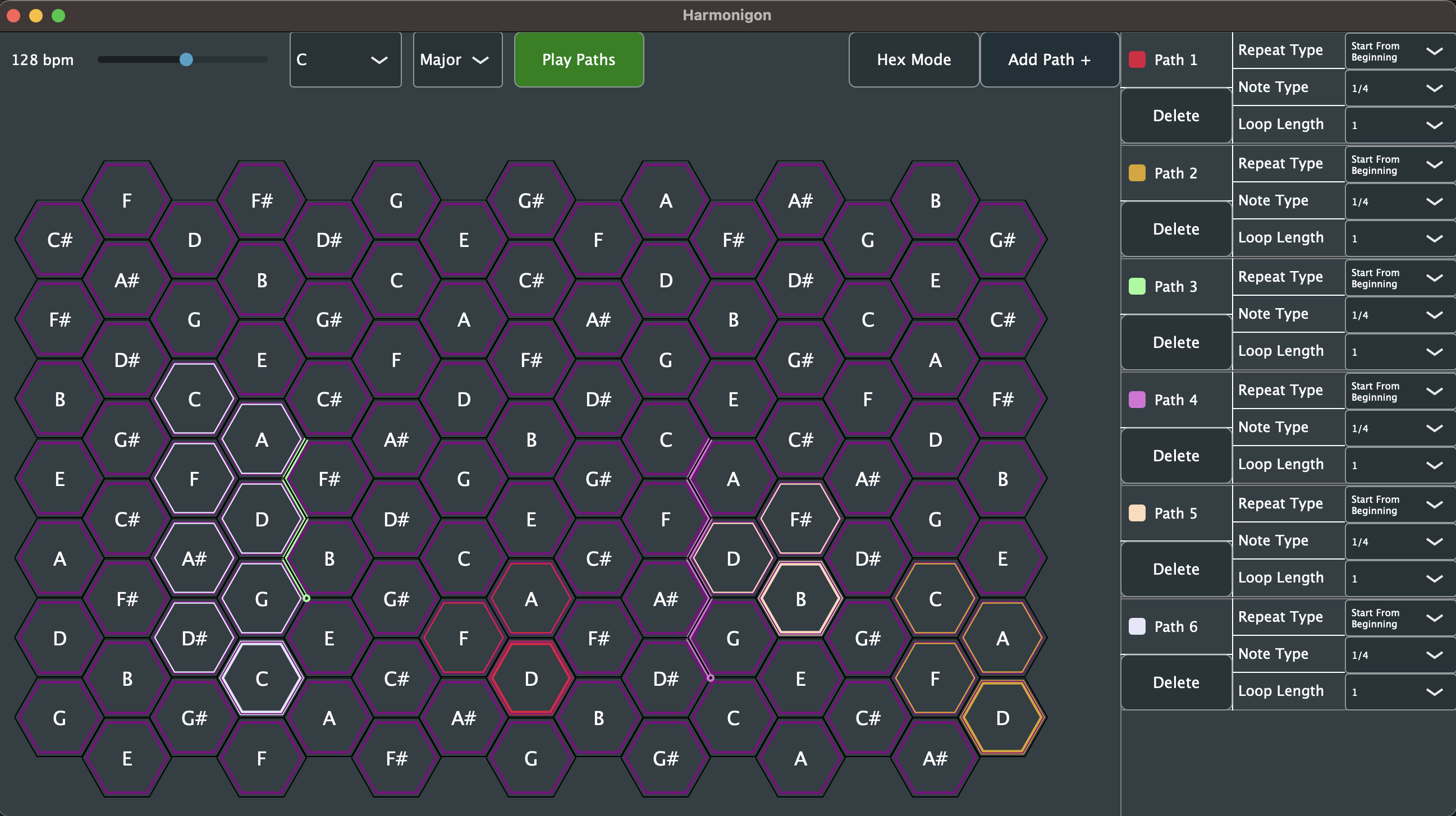The height and width of the screenshot is (816, 1456).
Task: Toggle Play Paths playback
Action: click(579, 59)
